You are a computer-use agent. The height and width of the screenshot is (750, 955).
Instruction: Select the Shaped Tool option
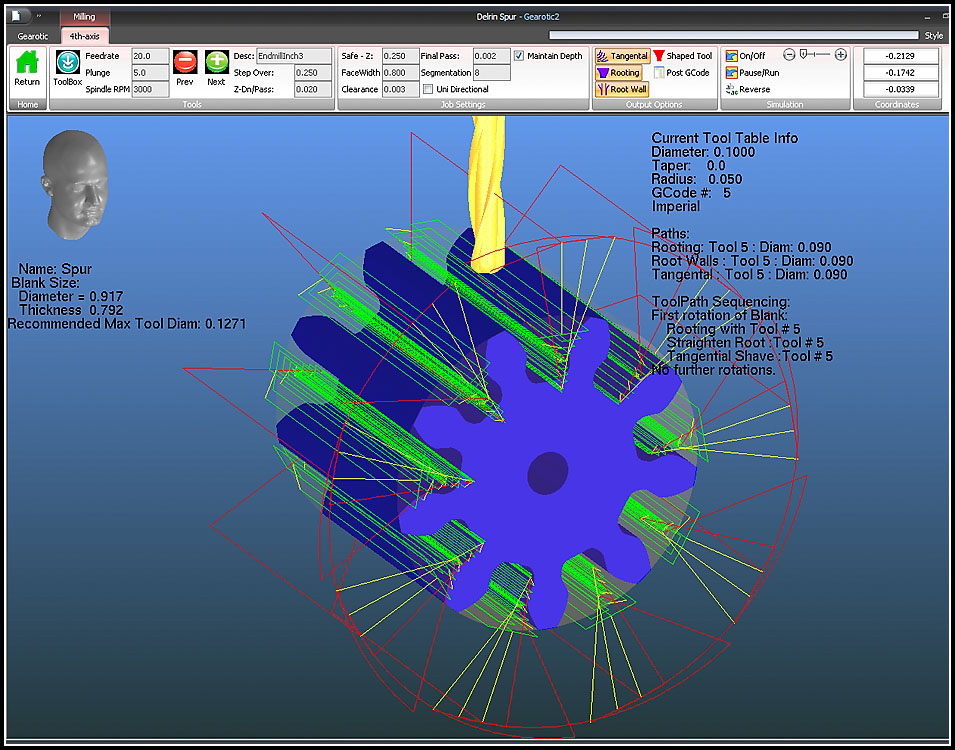click(x=683, y=56)
